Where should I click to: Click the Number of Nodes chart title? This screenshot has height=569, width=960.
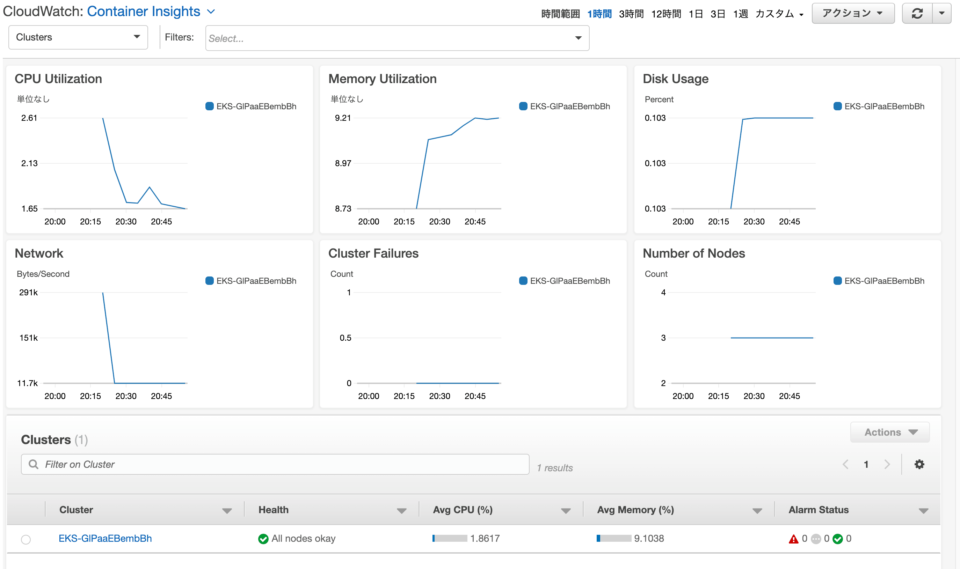click(x=694, y=254)
